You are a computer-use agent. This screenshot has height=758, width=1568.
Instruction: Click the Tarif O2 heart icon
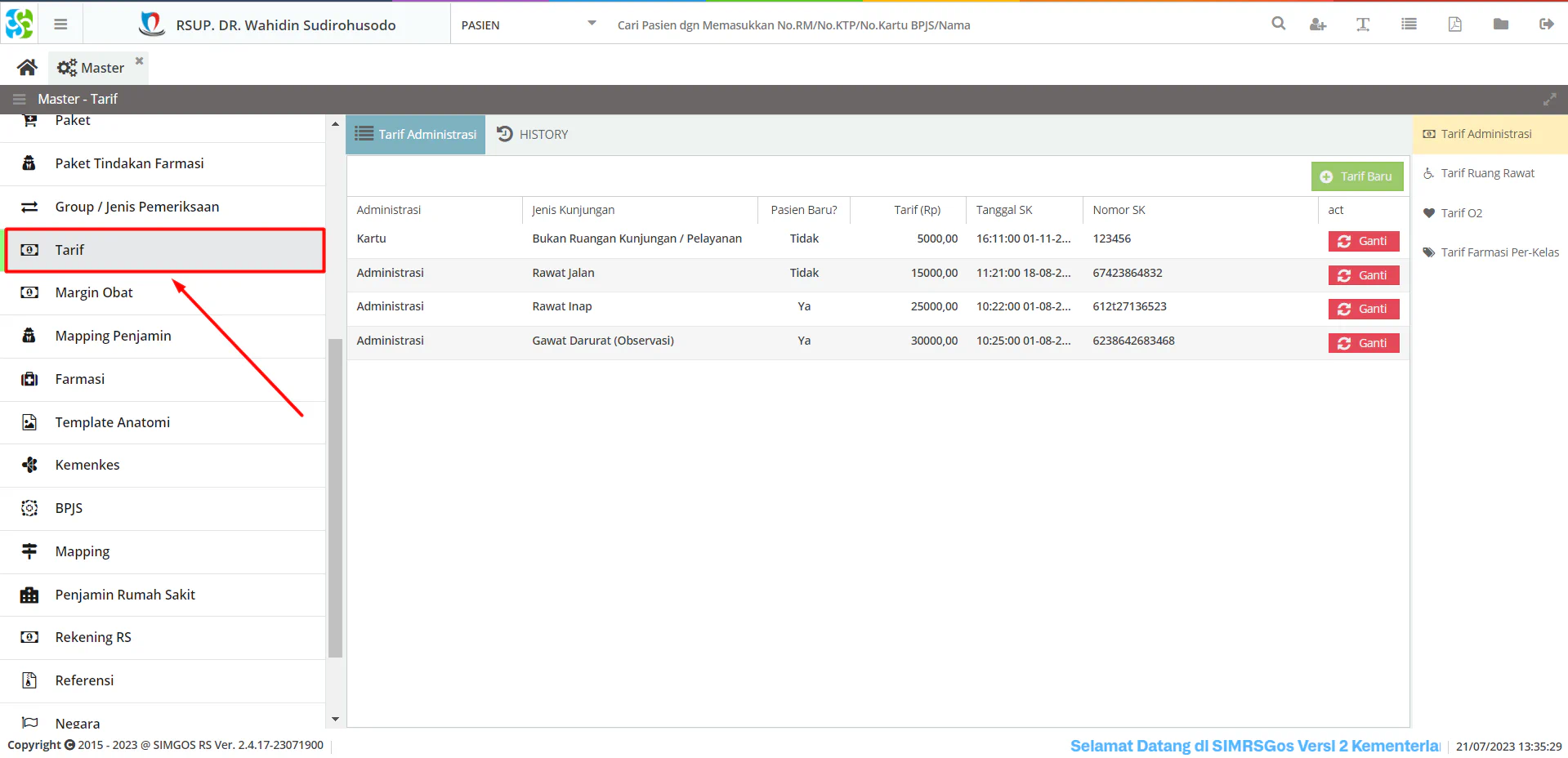1429,213
